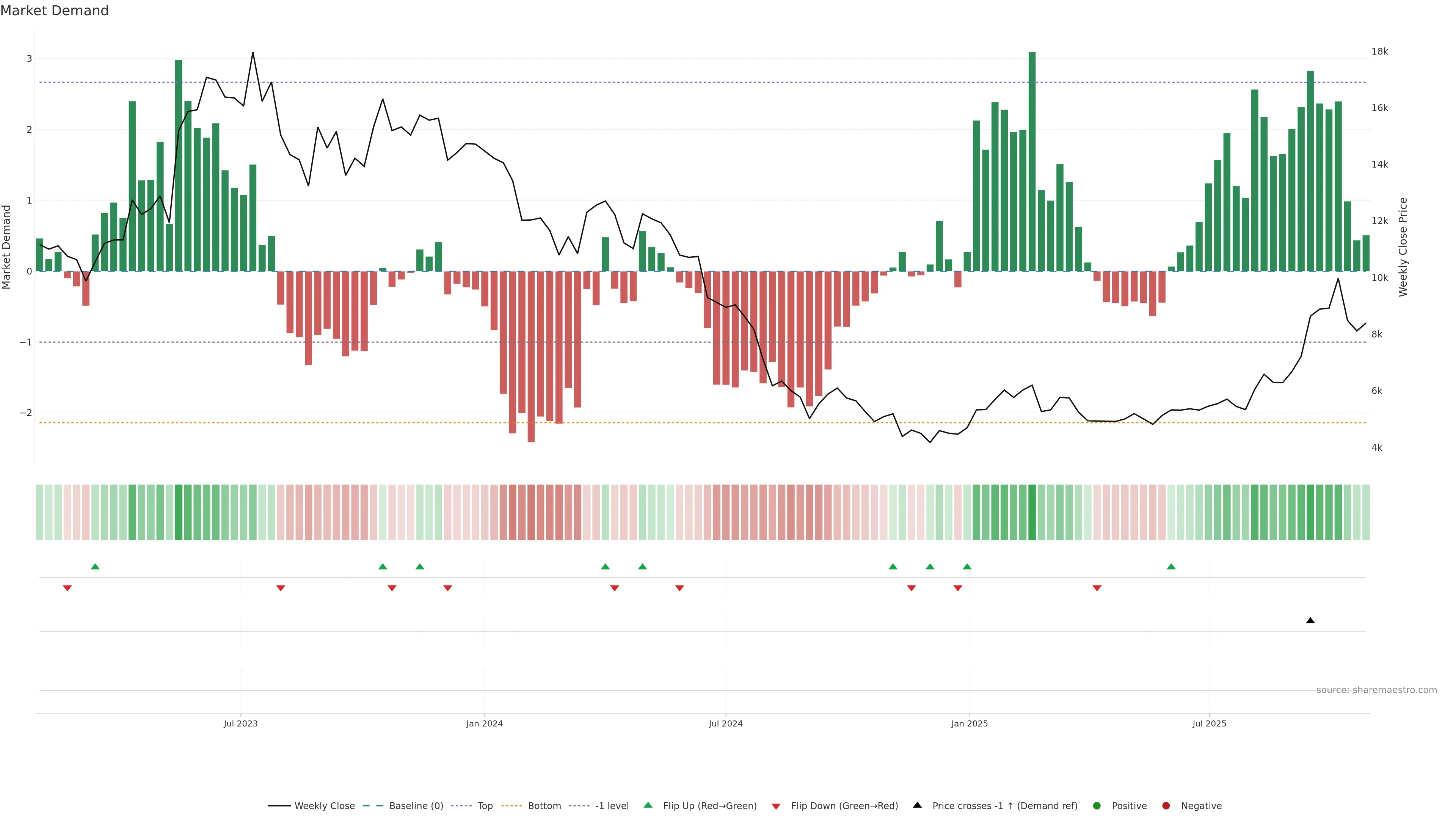Click the Weekly Close Price axis title
This screenshot has width=1456, height=819.
point(1403,247)
